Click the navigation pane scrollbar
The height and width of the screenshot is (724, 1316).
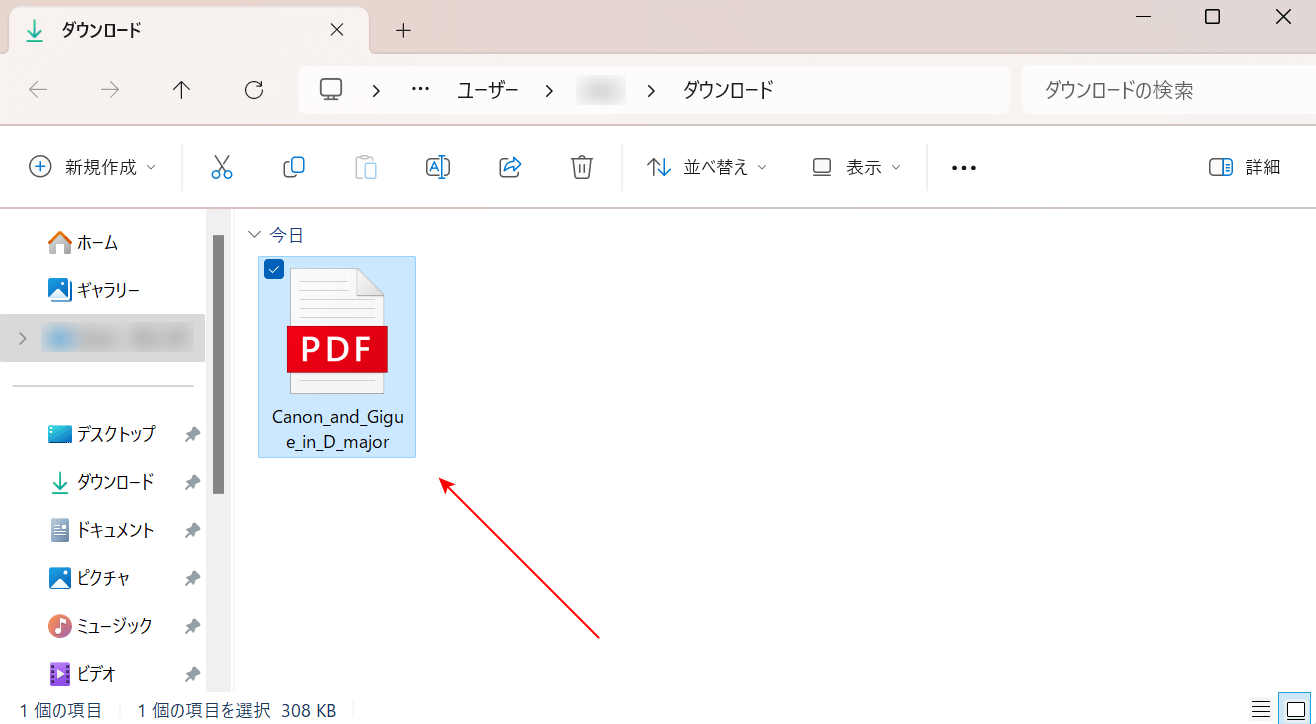click(x=218, y=364)
